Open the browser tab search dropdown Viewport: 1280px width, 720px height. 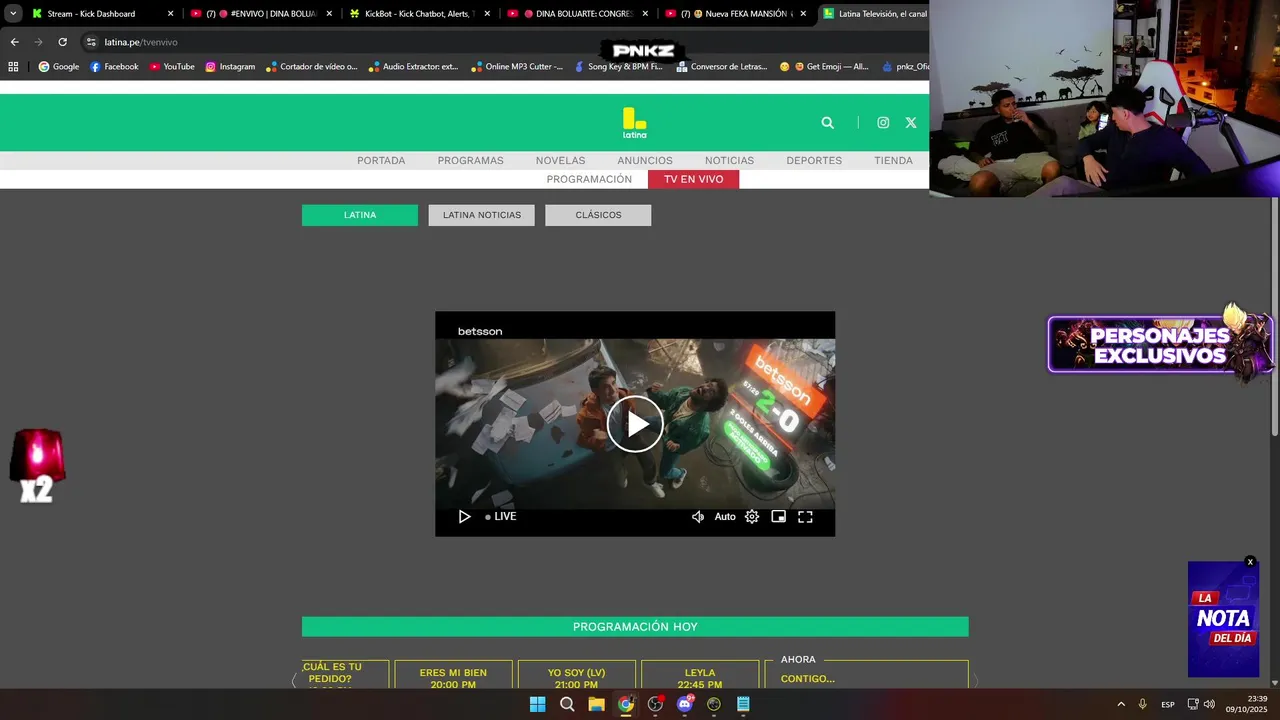13,14
